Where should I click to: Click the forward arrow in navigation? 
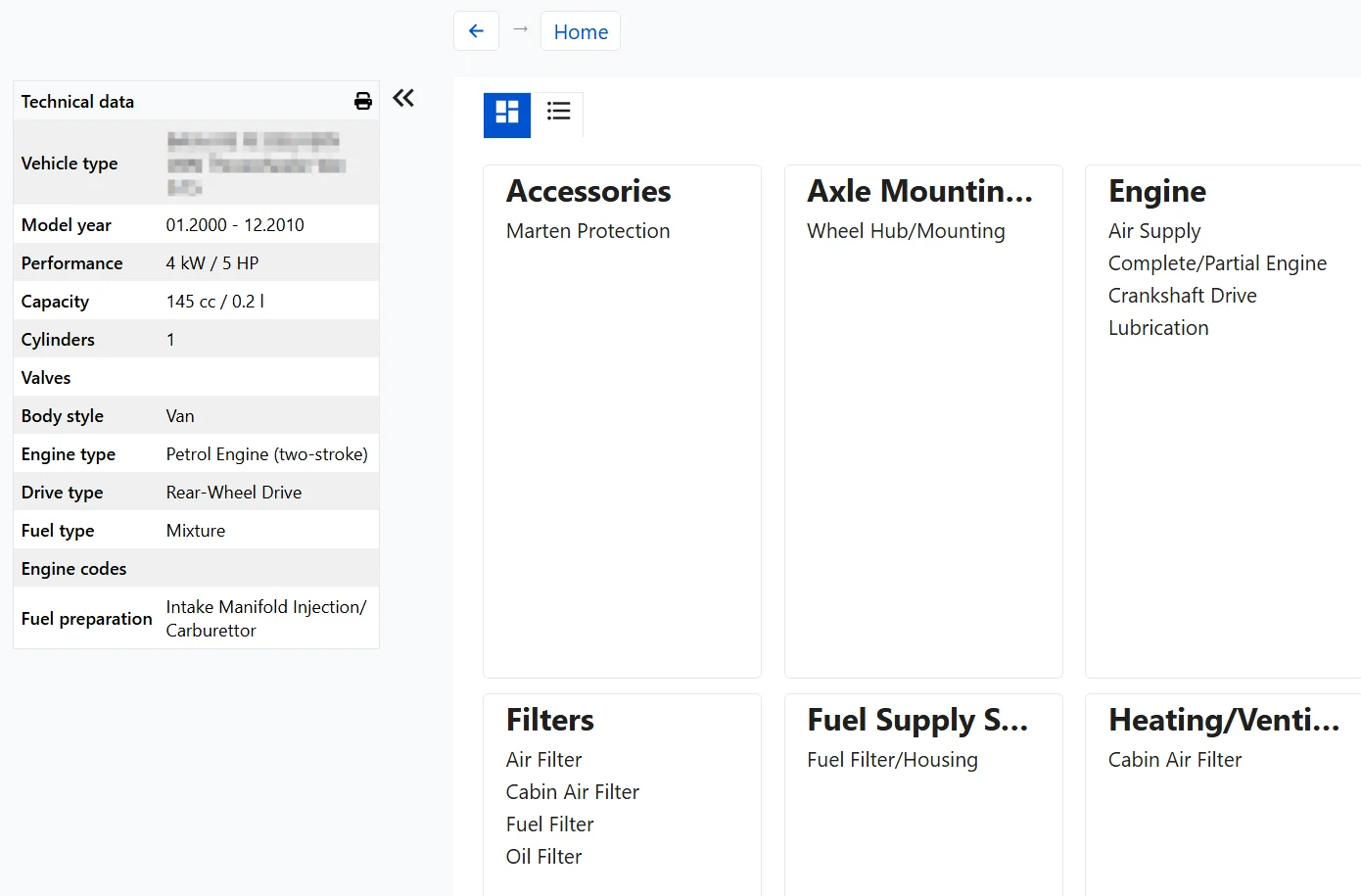point(520,29)
